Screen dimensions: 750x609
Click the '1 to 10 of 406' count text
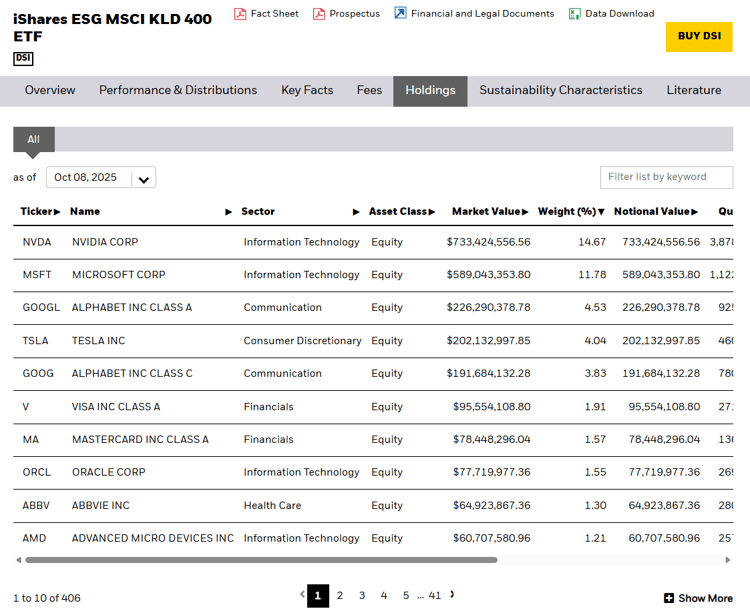[47, 598]
